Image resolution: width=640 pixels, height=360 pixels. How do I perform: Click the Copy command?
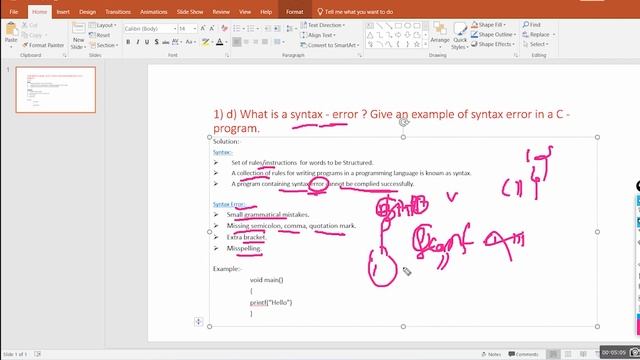point(33,35)
